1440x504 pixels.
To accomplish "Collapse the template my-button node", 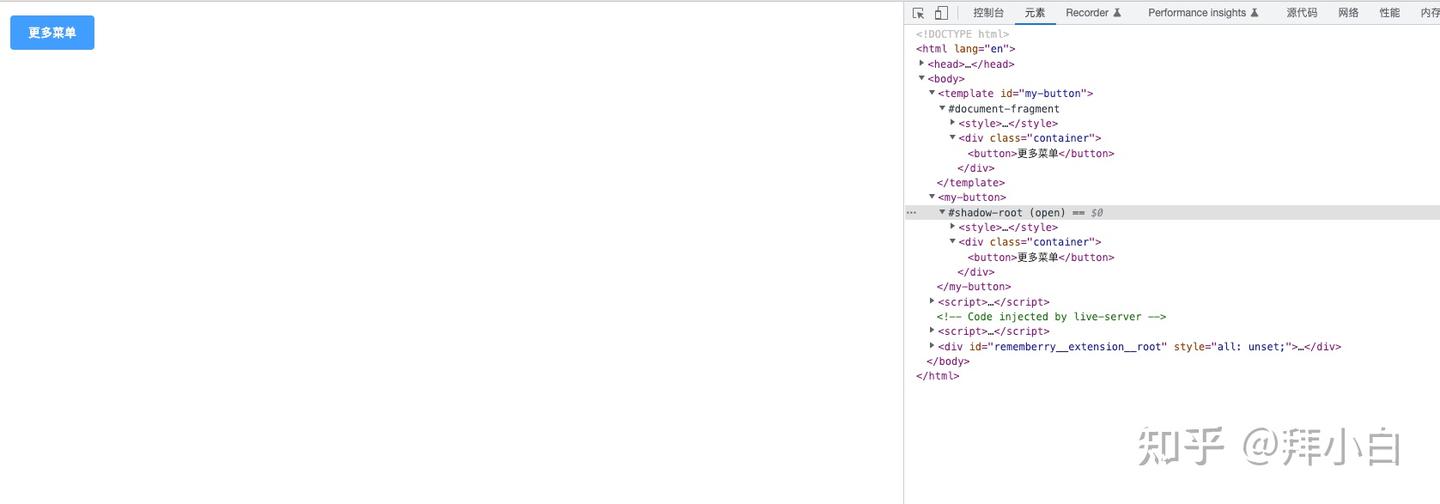I will click(932, 93).
